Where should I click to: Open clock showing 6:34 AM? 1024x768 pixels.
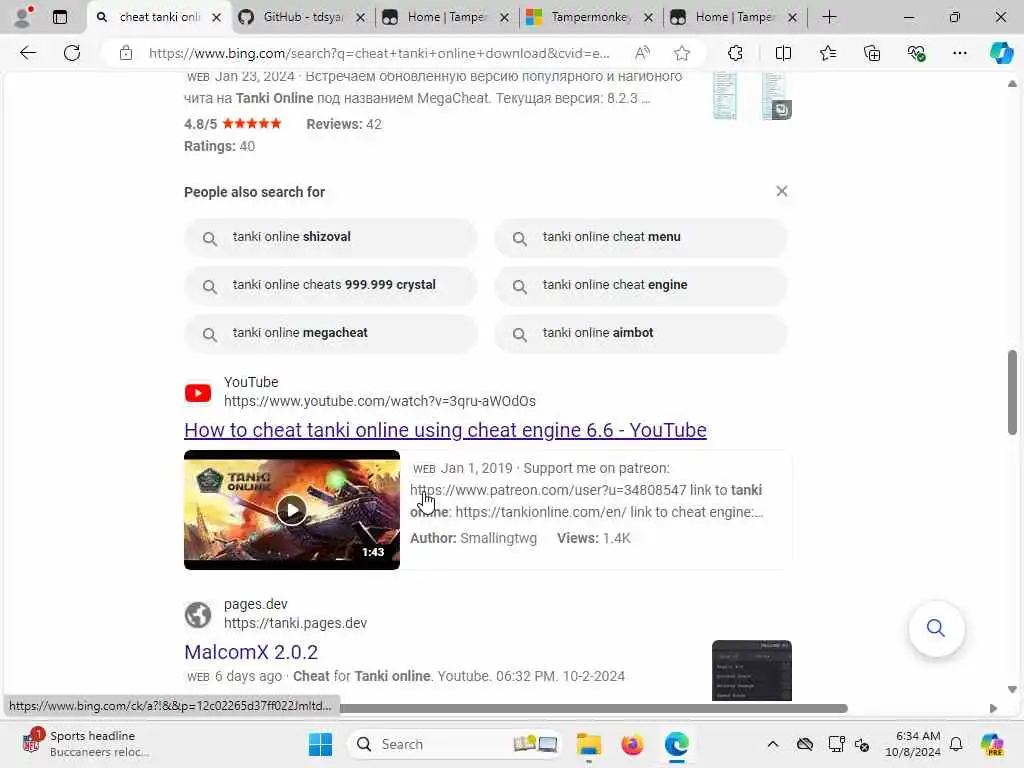point(913,744)
